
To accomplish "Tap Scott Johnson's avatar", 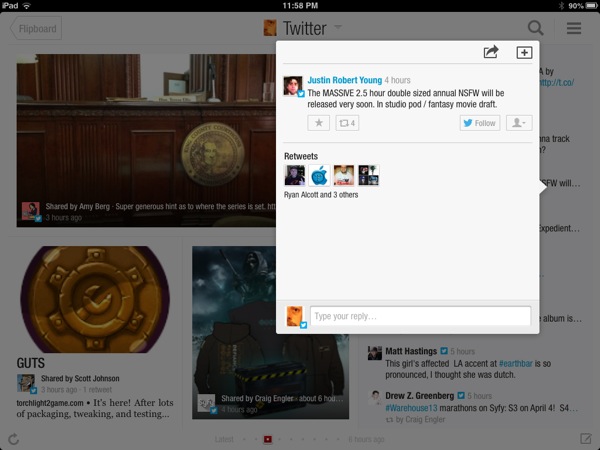I will click(x=26, y=383).
